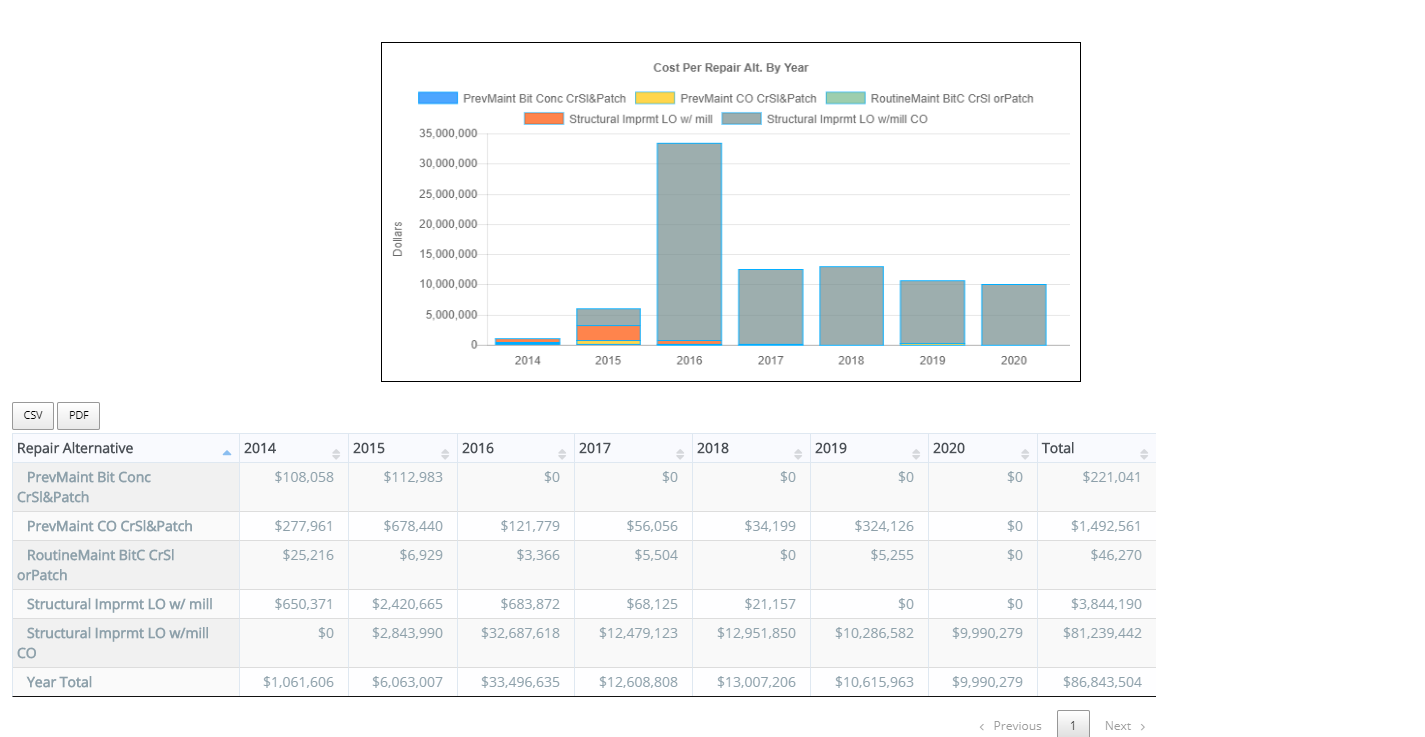
Task: Toggle PrevMaint Bit Conc CrSl&Patch legend series
Action: 522,98
